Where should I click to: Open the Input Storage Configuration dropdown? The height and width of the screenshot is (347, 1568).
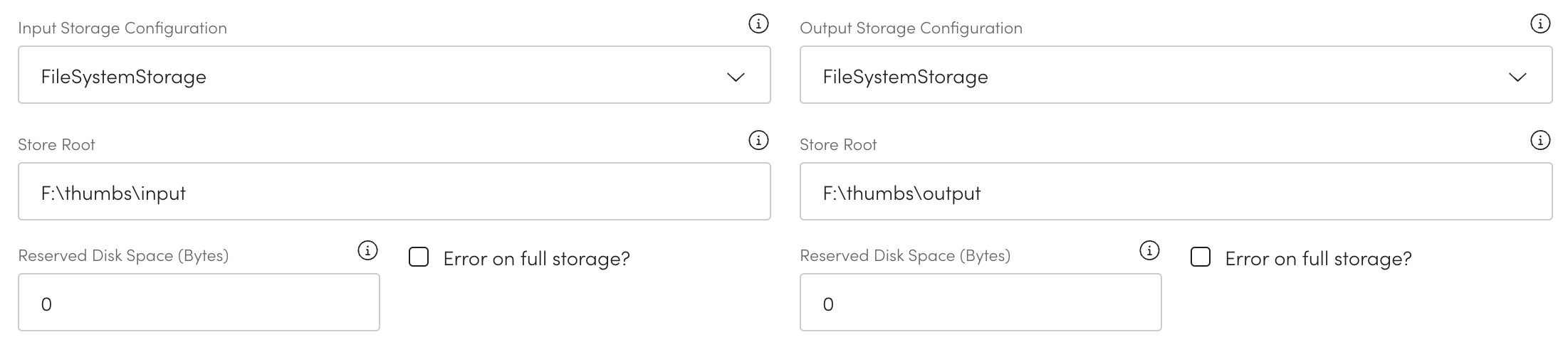tap(394, 75)
